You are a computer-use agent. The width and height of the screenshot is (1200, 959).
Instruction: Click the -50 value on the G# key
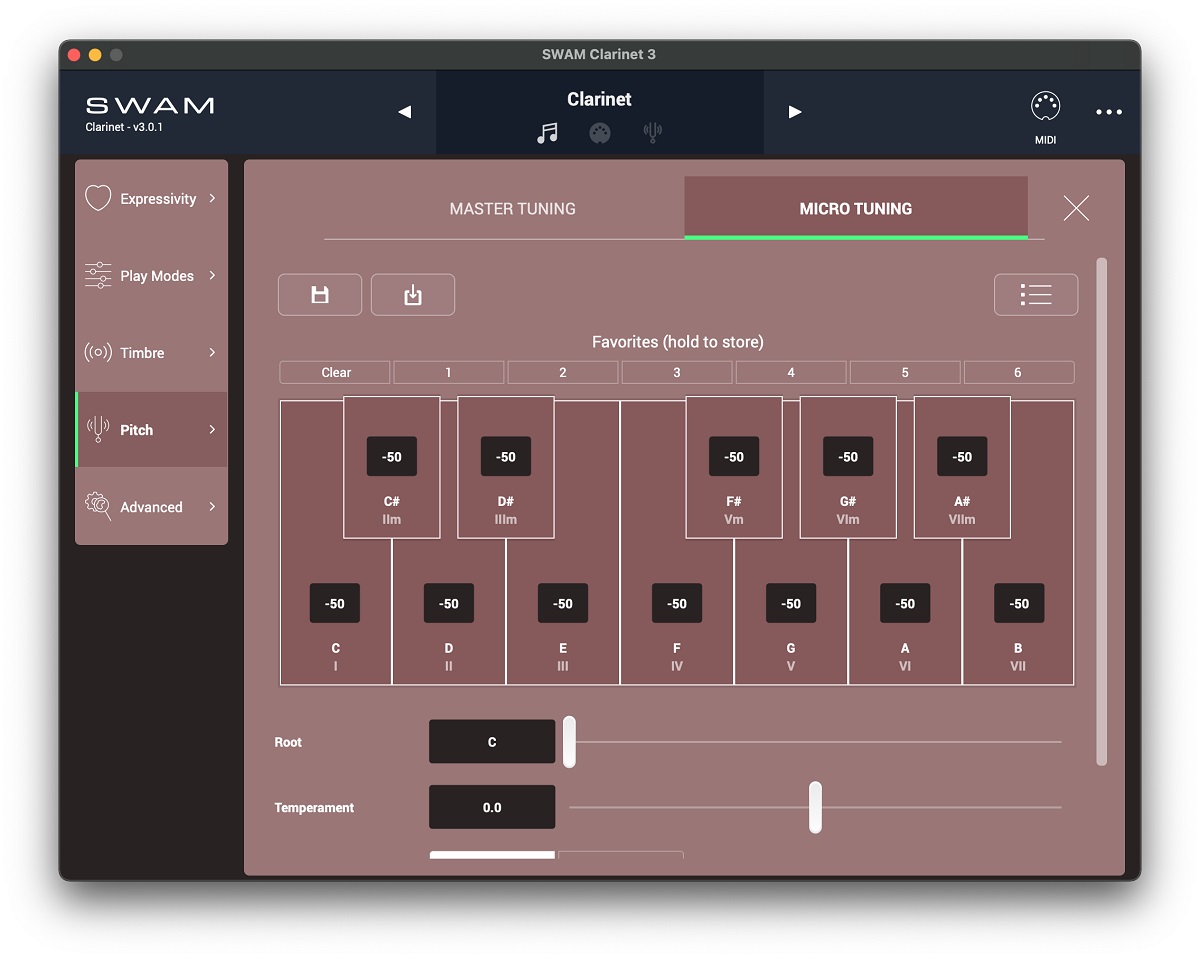click(848, 457)
